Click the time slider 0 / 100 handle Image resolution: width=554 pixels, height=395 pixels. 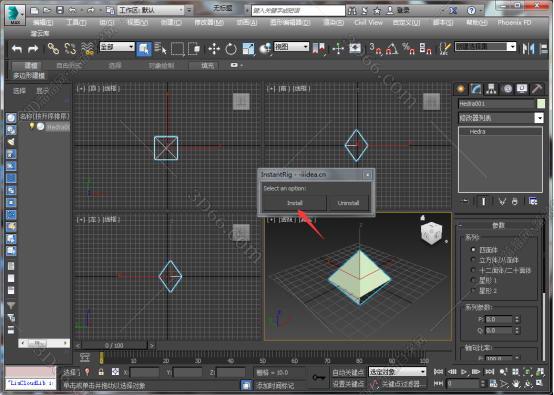[114, 345]
